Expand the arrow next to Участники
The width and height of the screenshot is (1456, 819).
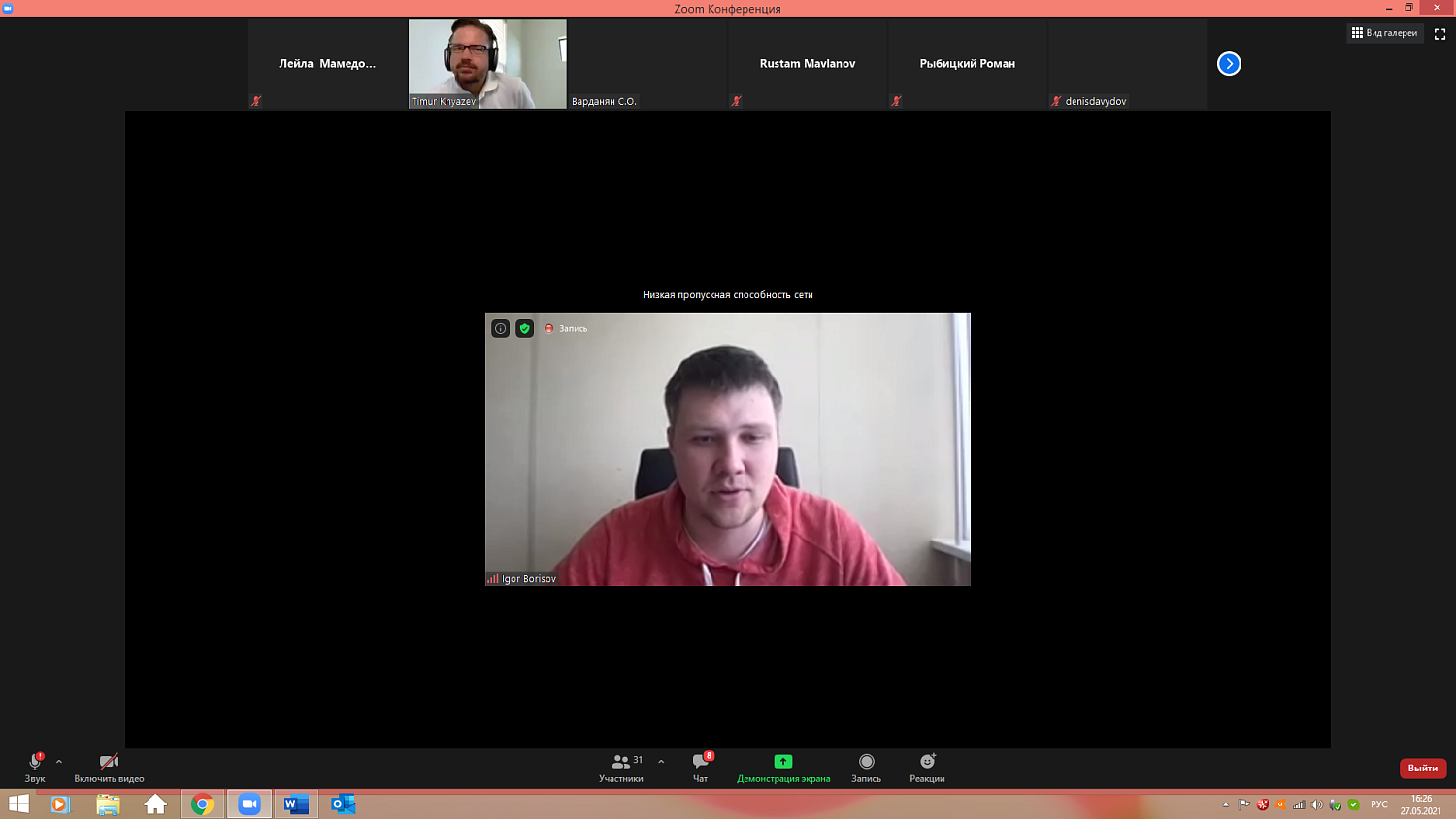pos(661,762)
